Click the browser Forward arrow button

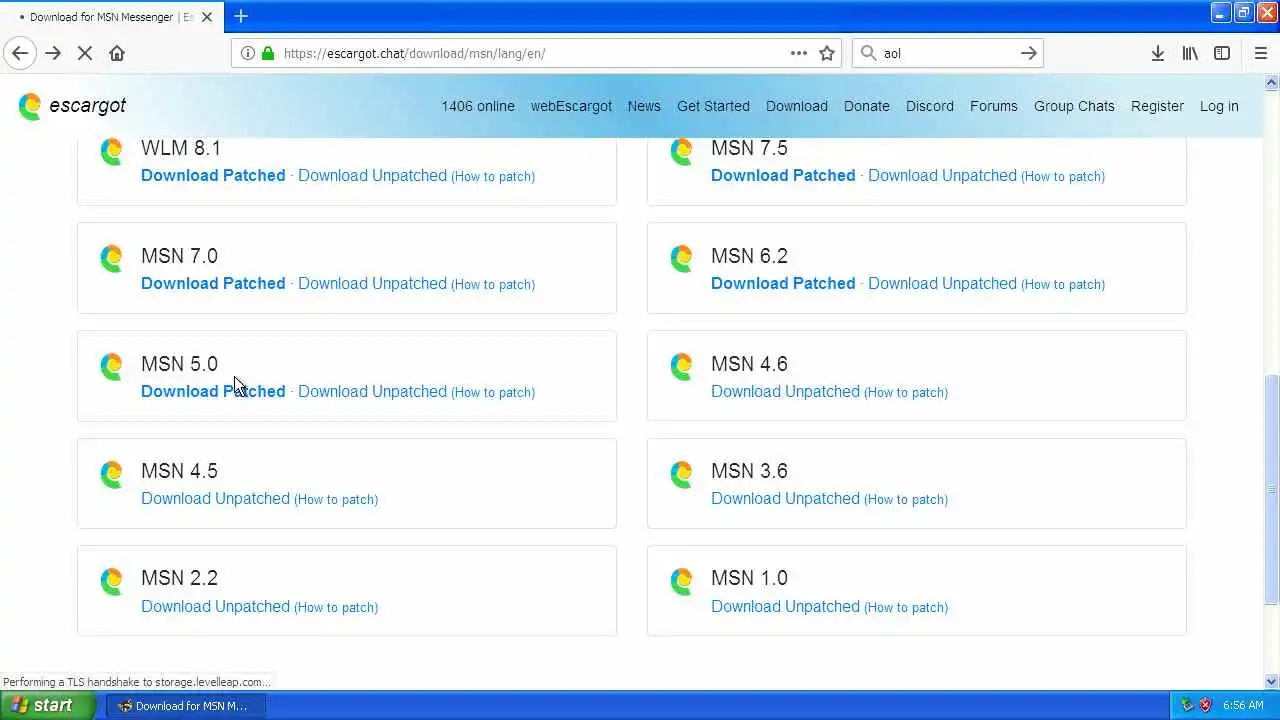point(53,53)
